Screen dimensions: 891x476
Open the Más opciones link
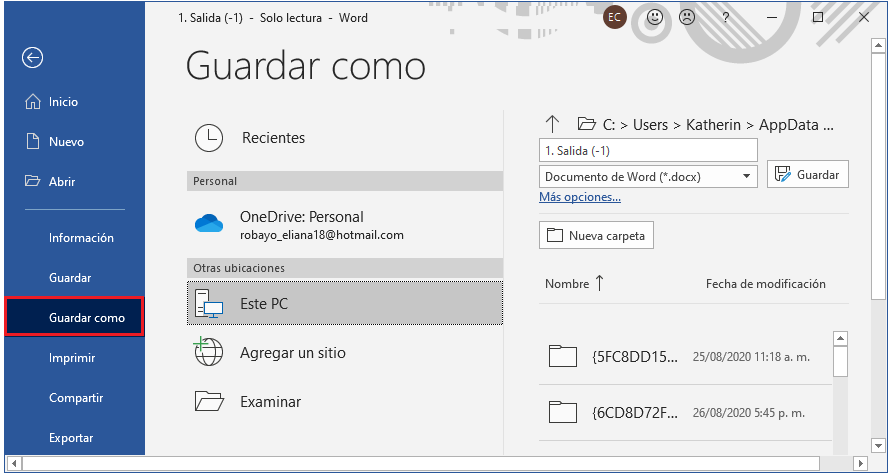[x=580, y=197]
